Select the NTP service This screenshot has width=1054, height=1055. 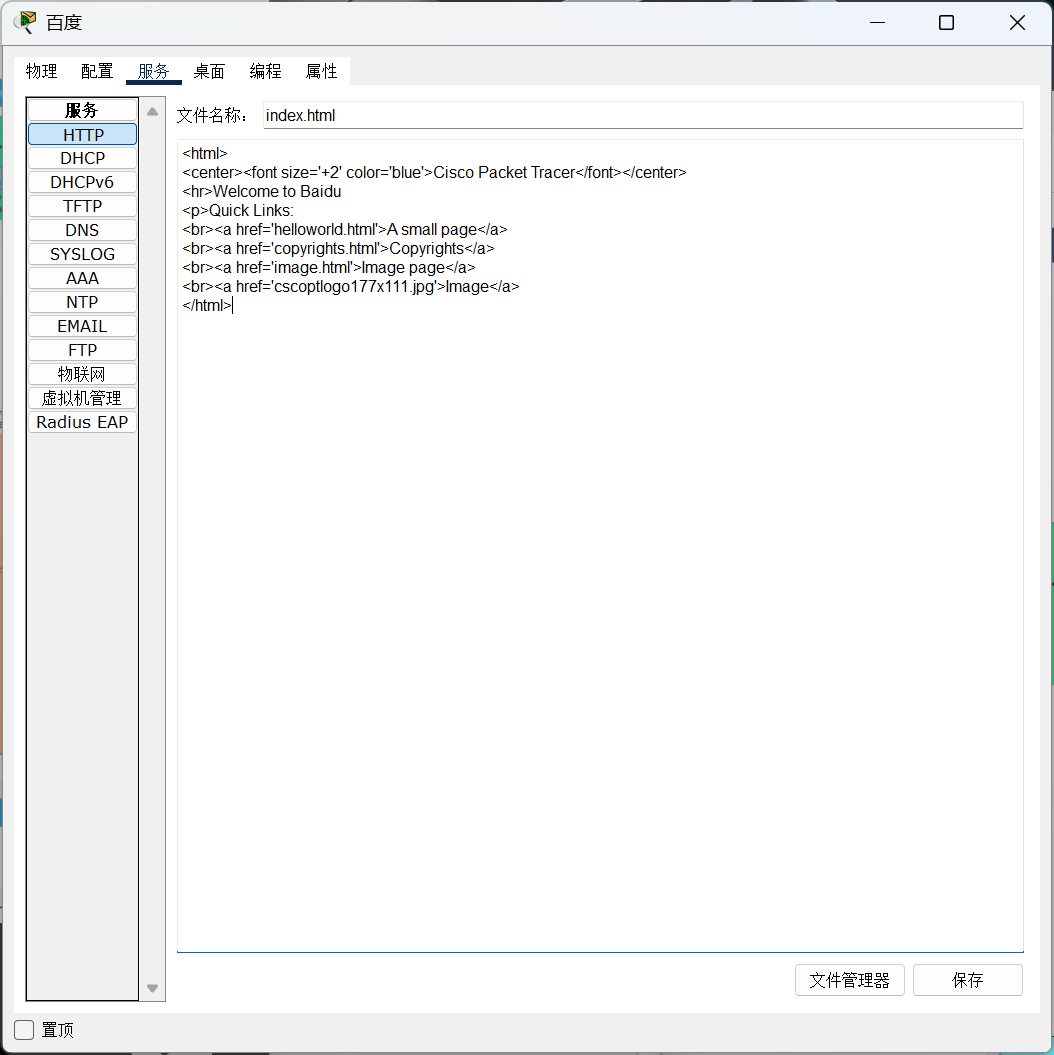83,302
